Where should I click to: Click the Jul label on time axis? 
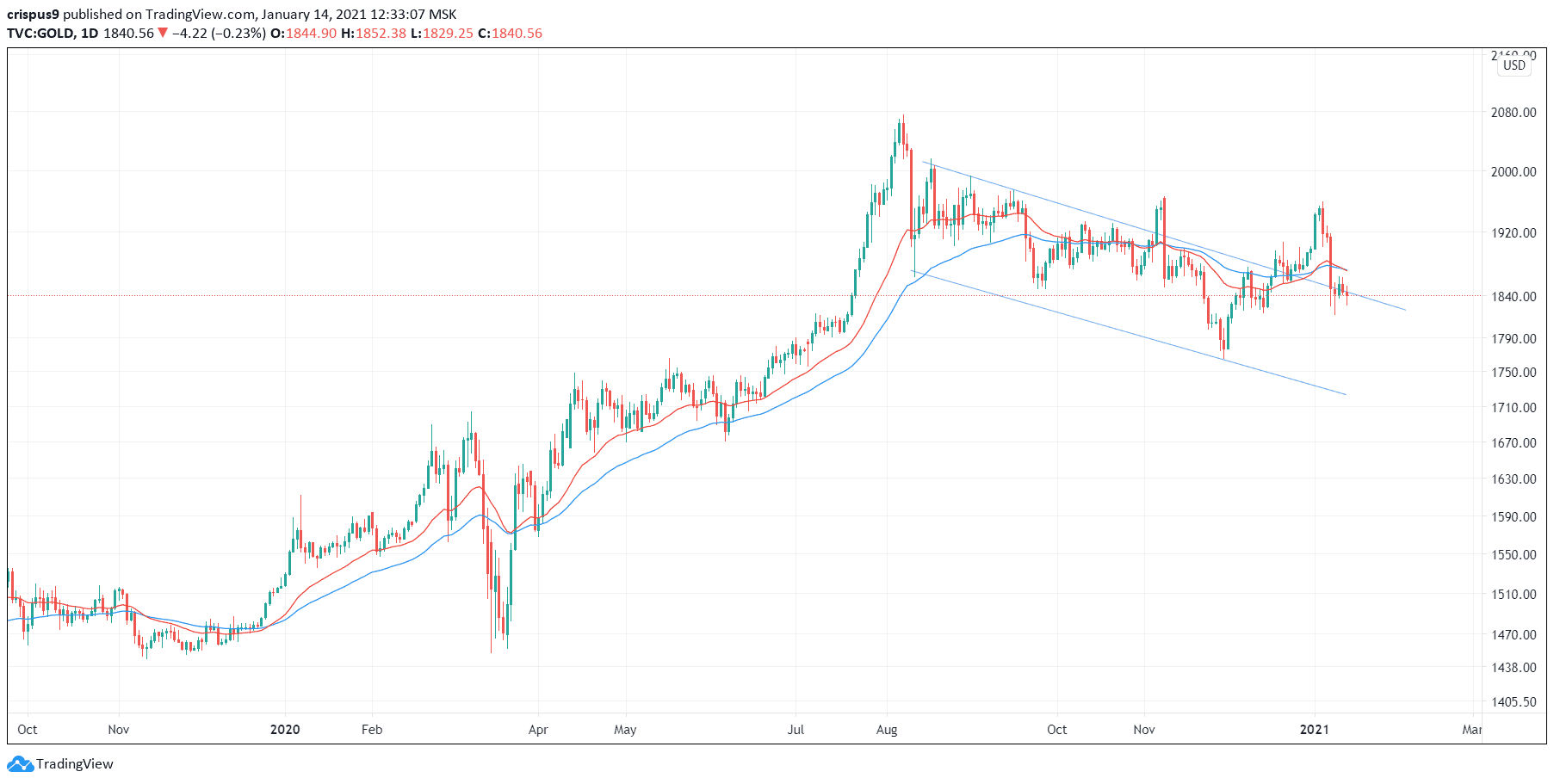click(796, 730)
